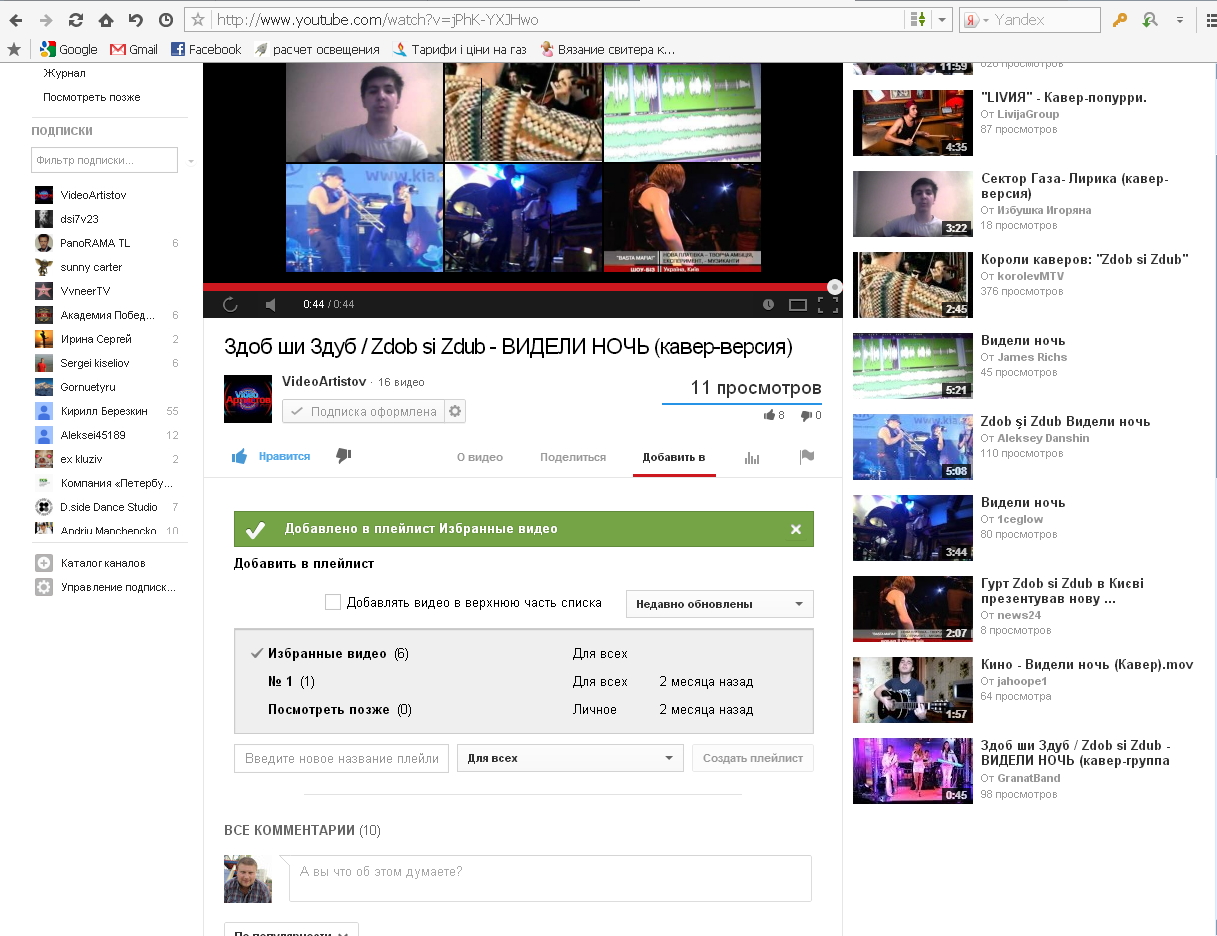Dismiss the green added-to-playlist notification
This screenshot has height=936, width=1217.
796,529
